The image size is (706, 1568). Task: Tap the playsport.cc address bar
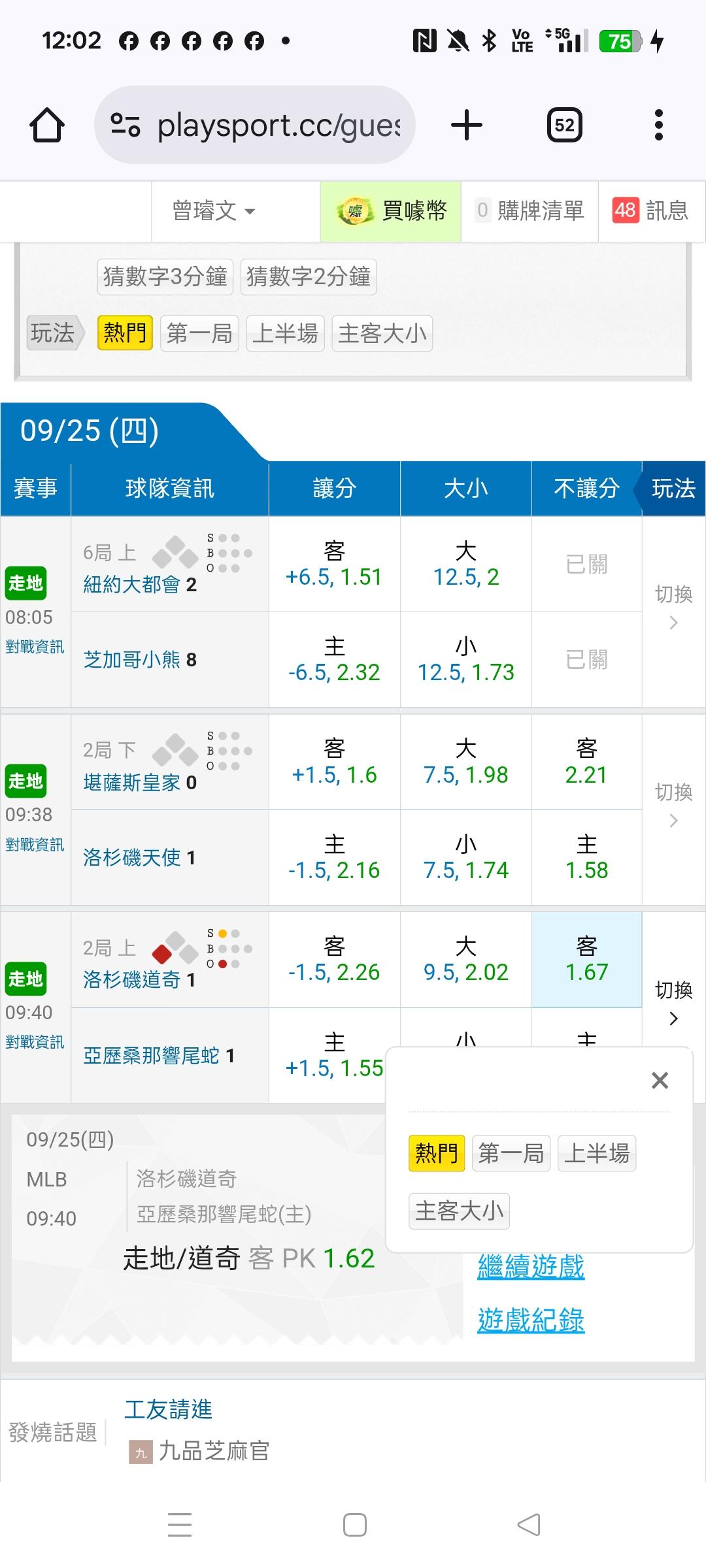point(255,125)
